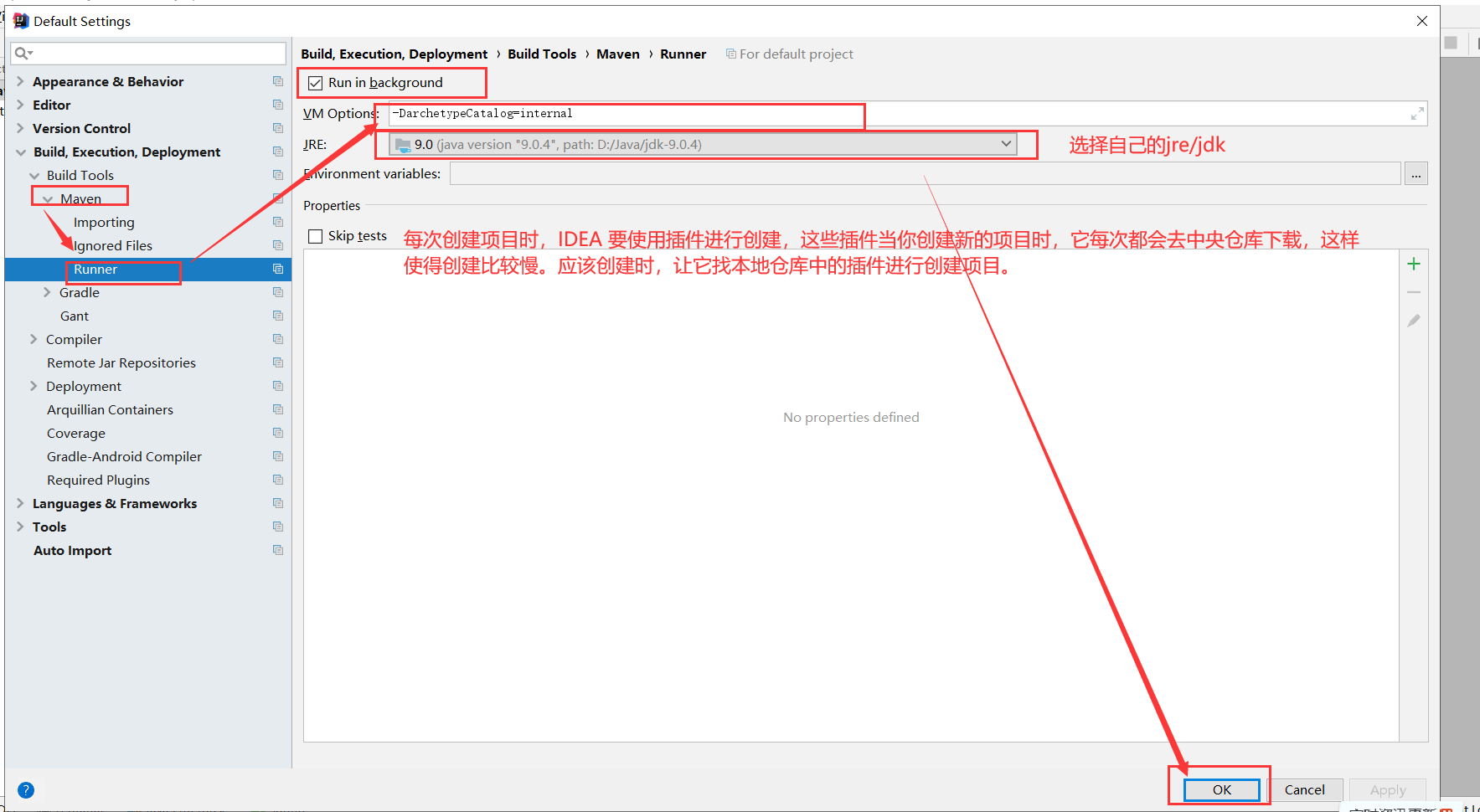This screenshot has height=812, width=1480.
Task: Click project-level icon beside Deployment
Action: (278, 386)
